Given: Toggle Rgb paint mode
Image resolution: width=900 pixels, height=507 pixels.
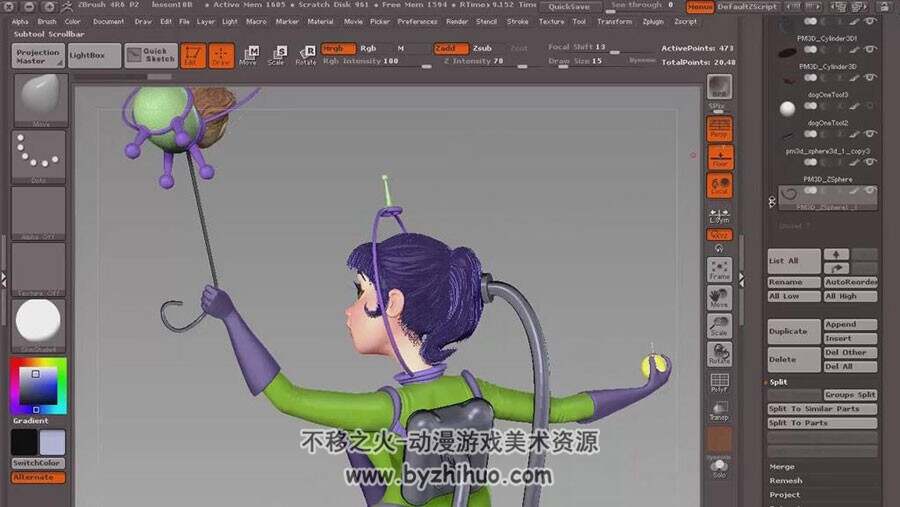Looking at the screenshot, I should [368, 49].
